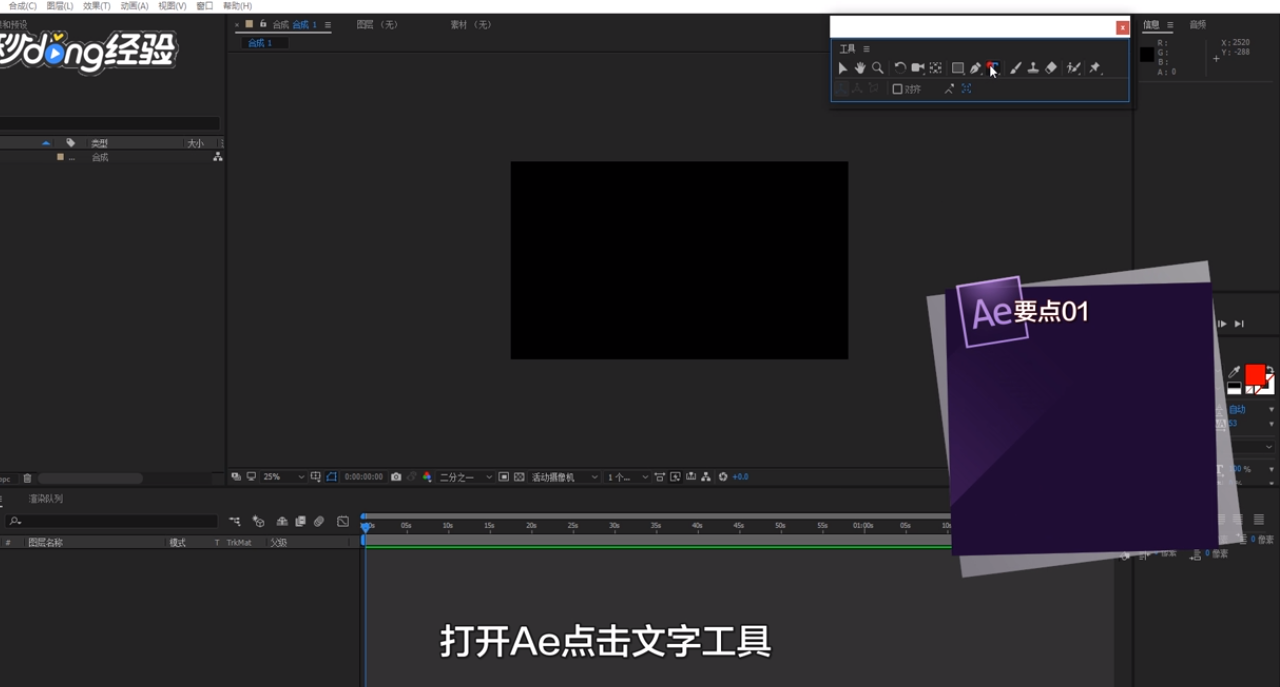Open the 帮助(H) menu
Screen dimensions: 1280x687
click(x=237, y=6)
